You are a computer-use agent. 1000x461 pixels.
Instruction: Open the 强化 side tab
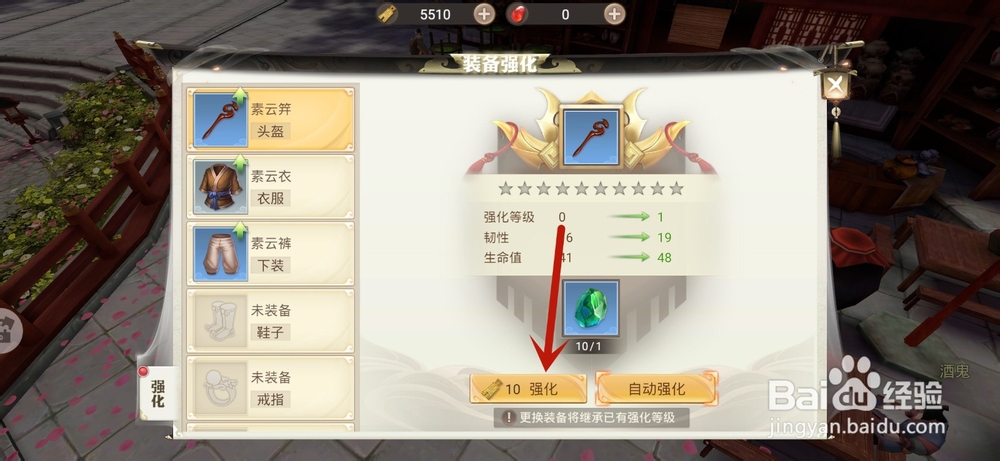pos(158,393)
